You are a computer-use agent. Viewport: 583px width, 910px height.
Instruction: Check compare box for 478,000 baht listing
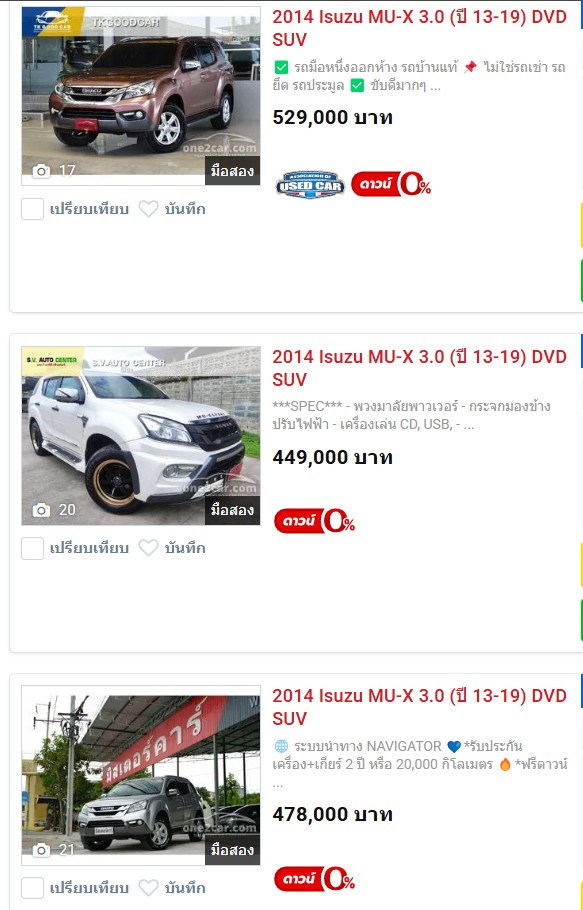(x=32, y=887)
